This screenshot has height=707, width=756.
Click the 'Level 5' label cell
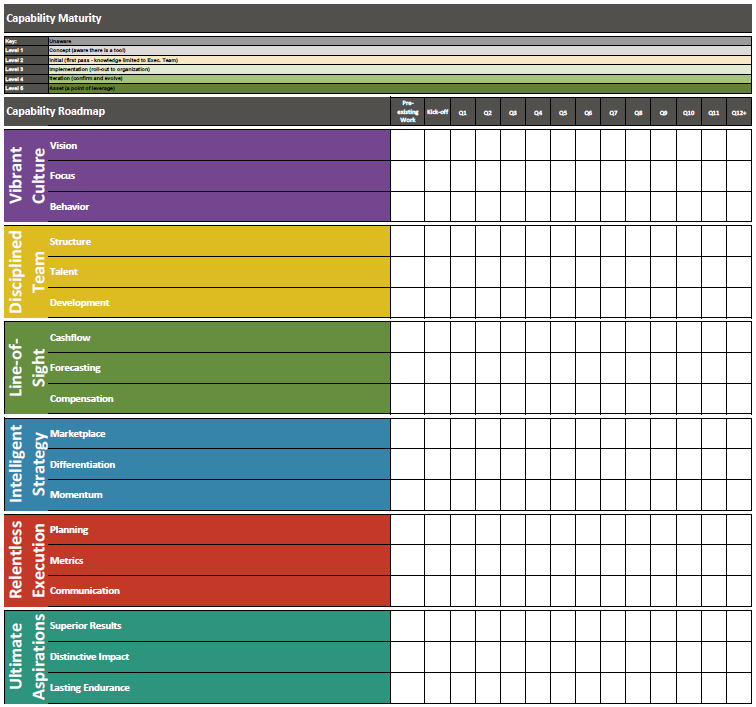point(26,88)
